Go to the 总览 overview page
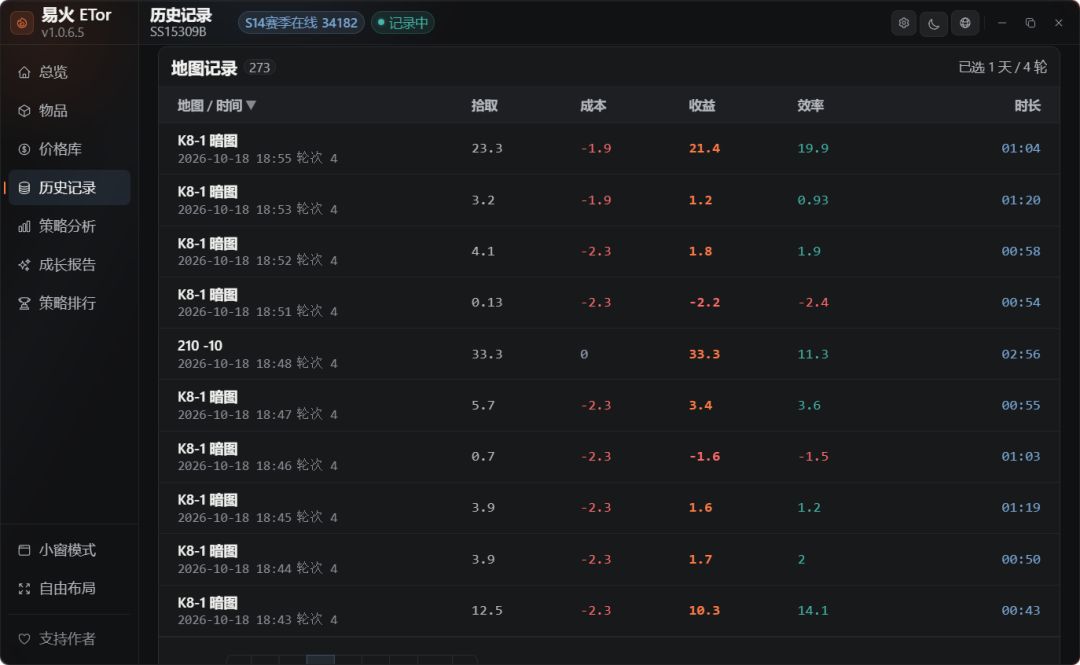The image size is (1080, 665). (x=69, y=72)
